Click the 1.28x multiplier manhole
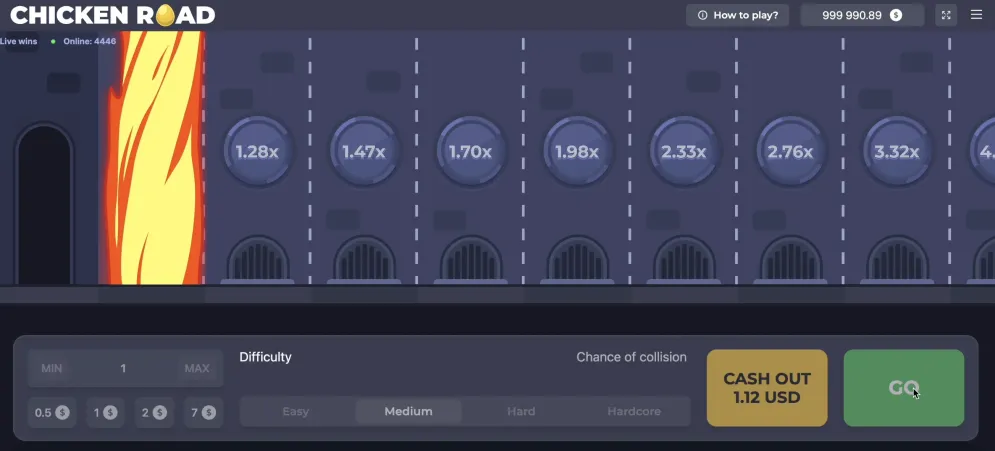995x451 pixels. click(257, 152)
